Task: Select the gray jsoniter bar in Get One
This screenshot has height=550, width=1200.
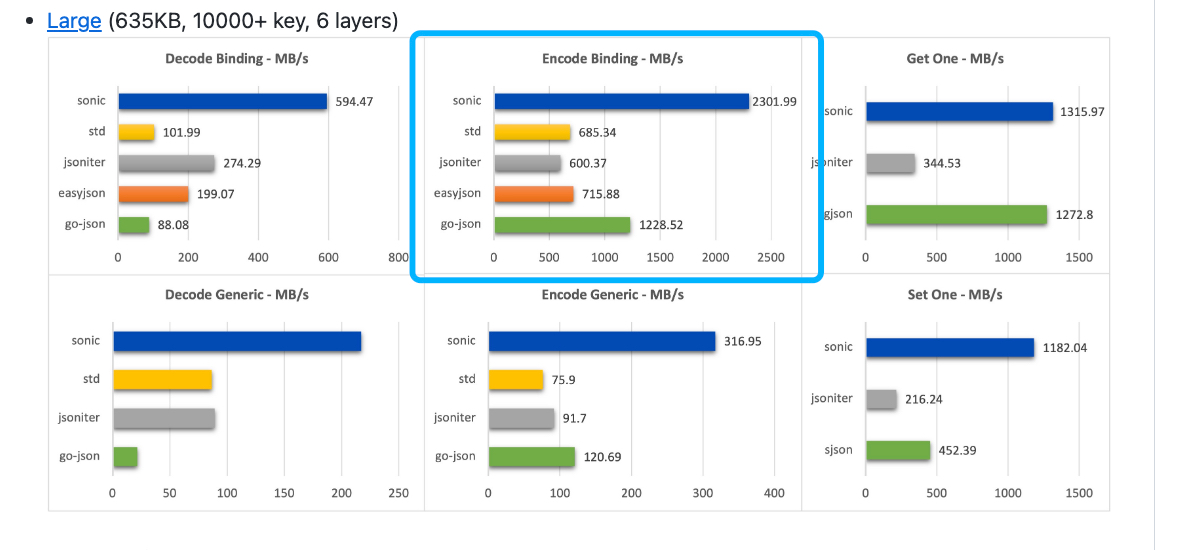Action: click(890, 163)
